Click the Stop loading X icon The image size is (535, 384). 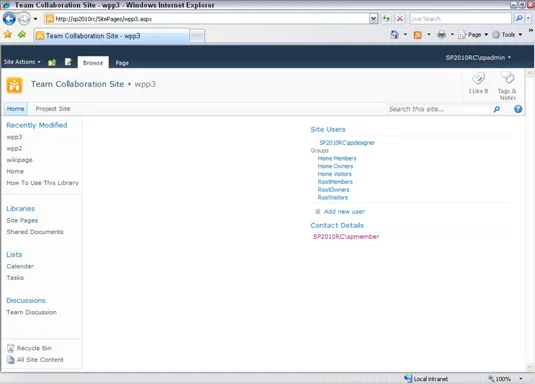[x=400, y=19]
